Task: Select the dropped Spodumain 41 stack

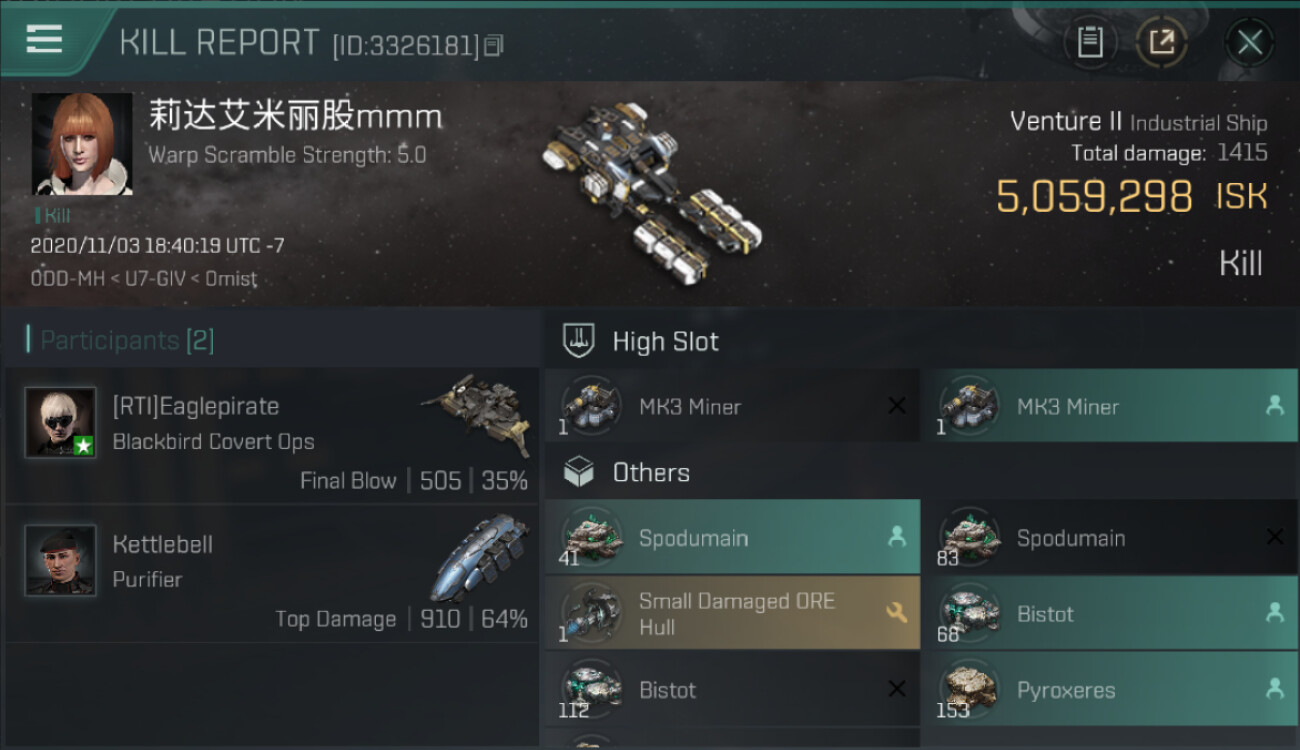Action: coord(732,538)
